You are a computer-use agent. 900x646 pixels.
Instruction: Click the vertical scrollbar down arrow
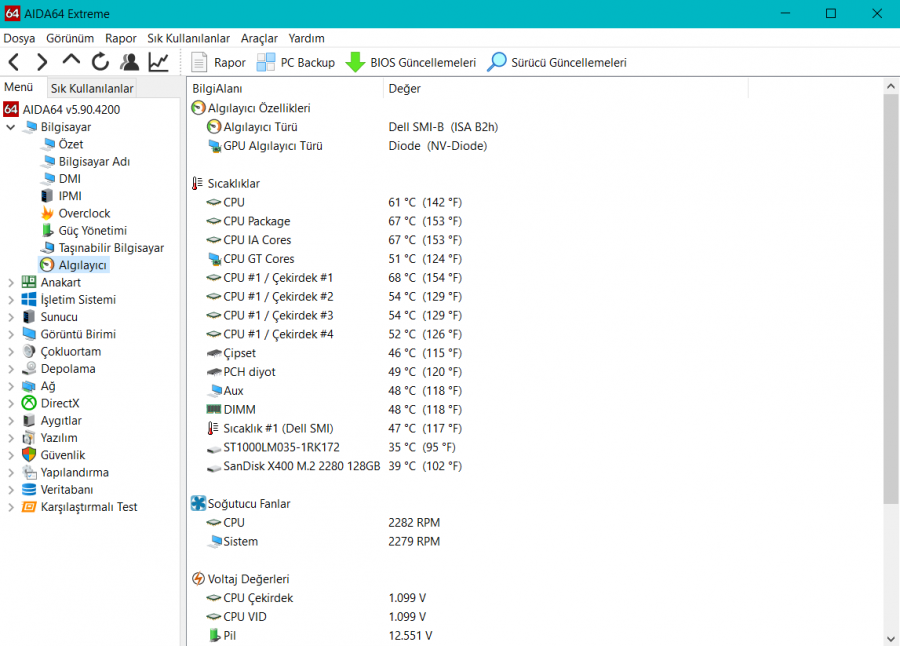click(890, 638)
